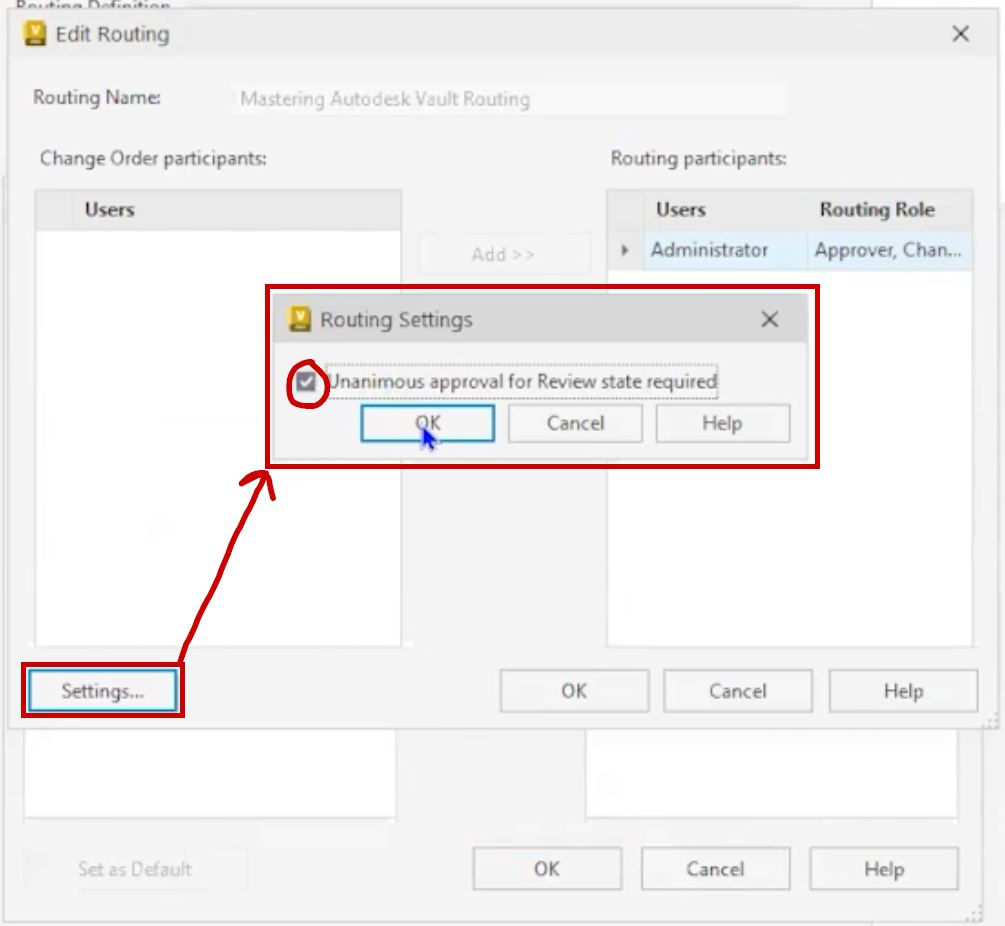1005x926 pixels.
Task: Close the Edit Routing window
Action: pos(960,33)
